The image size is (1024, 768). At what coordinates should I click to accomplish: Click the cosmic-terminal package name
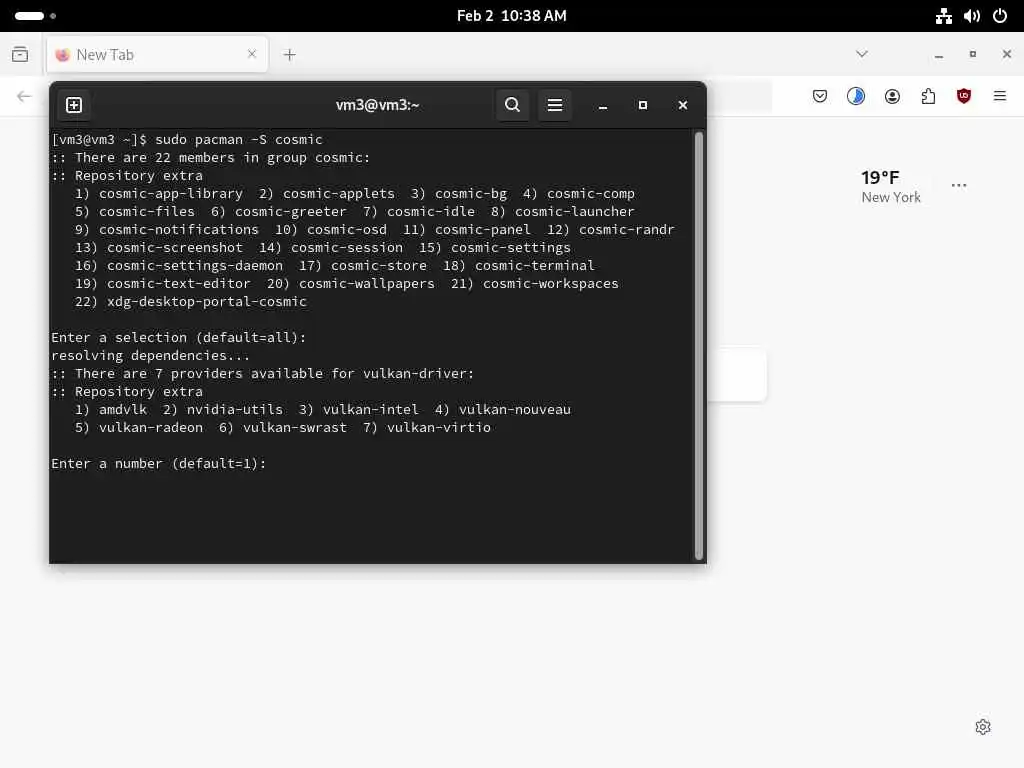(535, 266)
